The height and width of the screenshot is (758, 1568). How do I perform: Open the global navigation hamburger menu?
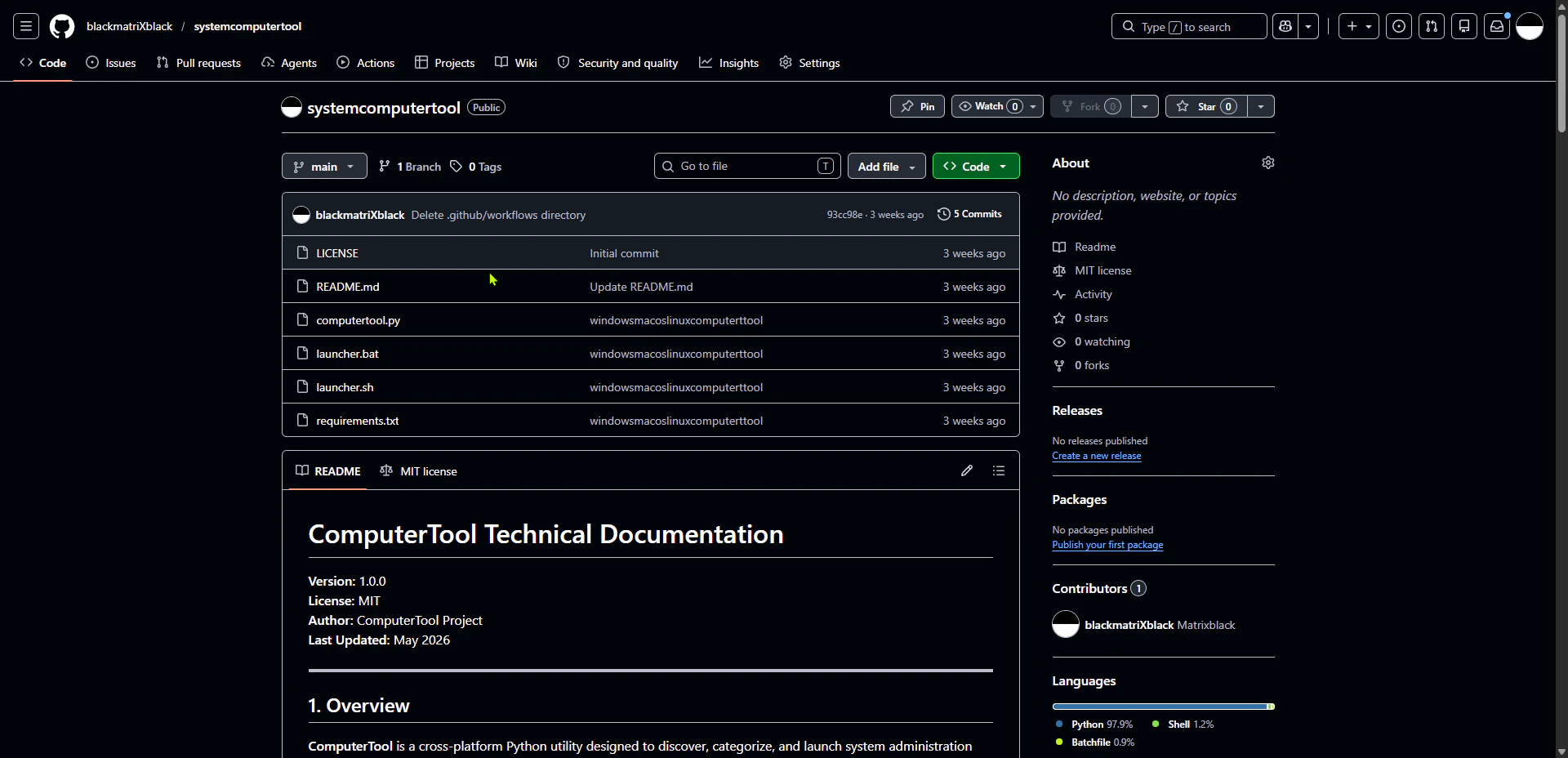point(26,26)
